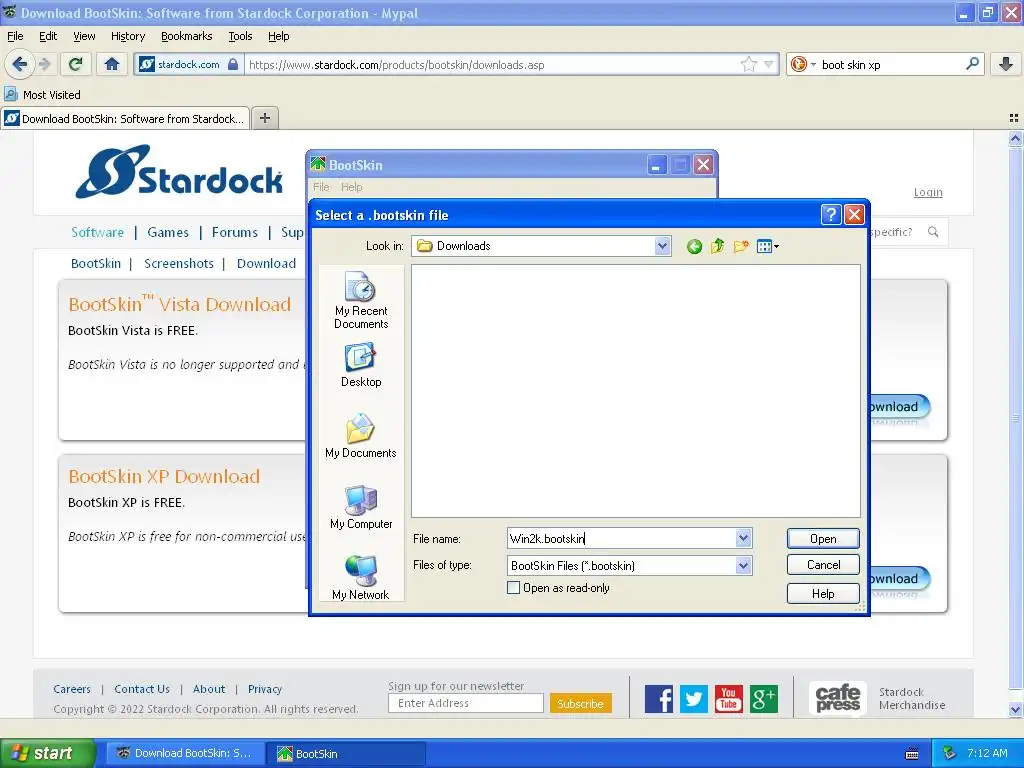Image resolution: width=1024 pixels, height=768 pixels.
Task: Click the Open button in the dialog
Action: coord(823,539)
